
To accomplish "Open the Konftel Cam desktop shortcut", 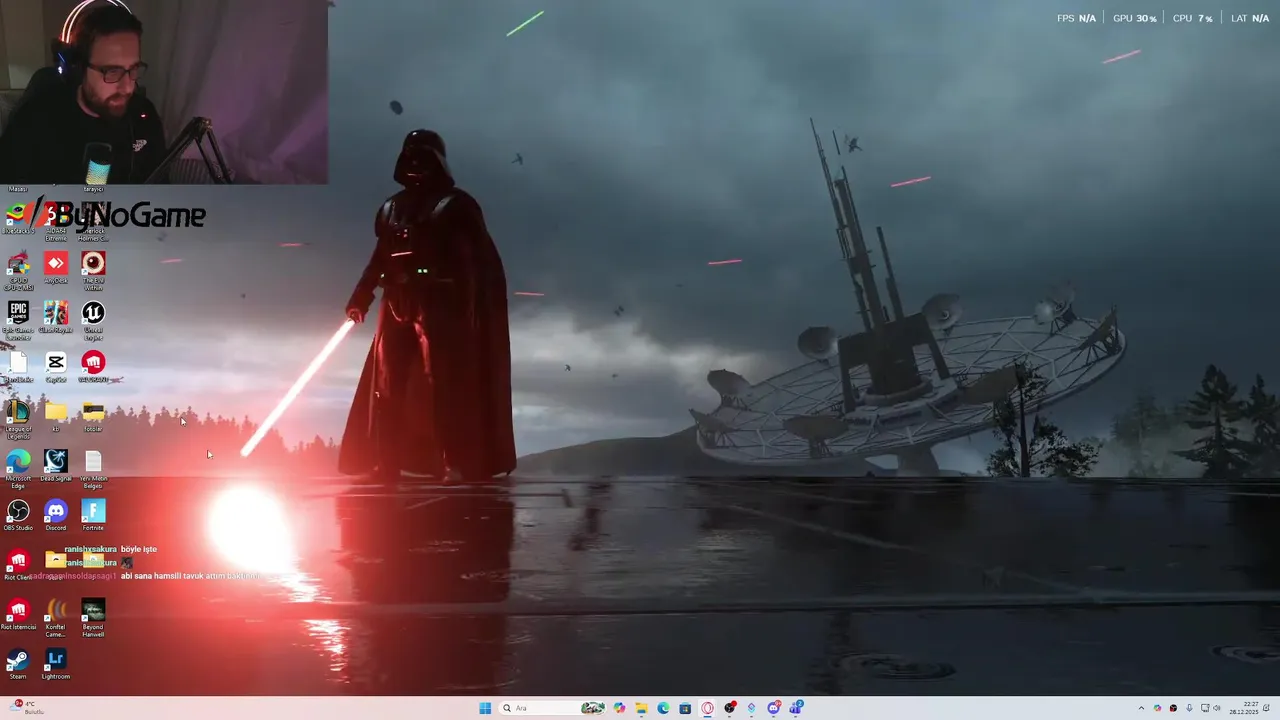I will click(x=56, y=618).
